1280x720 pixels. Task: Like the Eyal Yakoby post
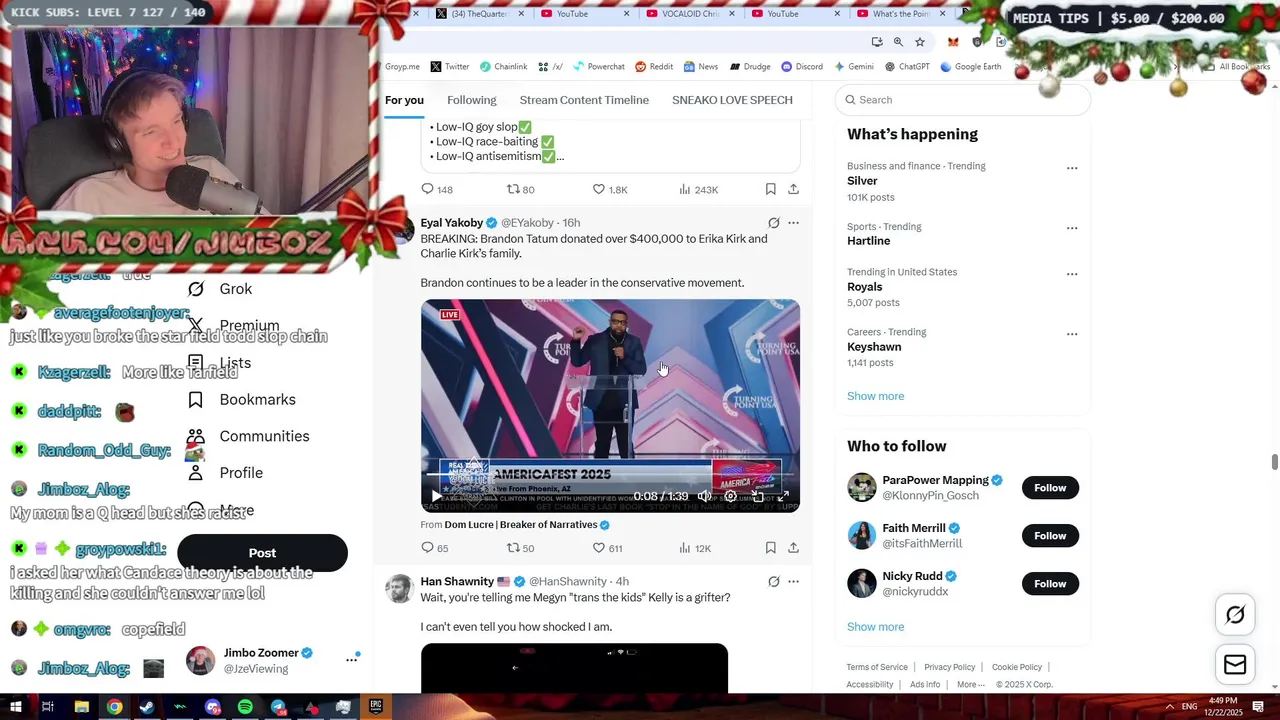pyautogui.click(x=598, y=548)
